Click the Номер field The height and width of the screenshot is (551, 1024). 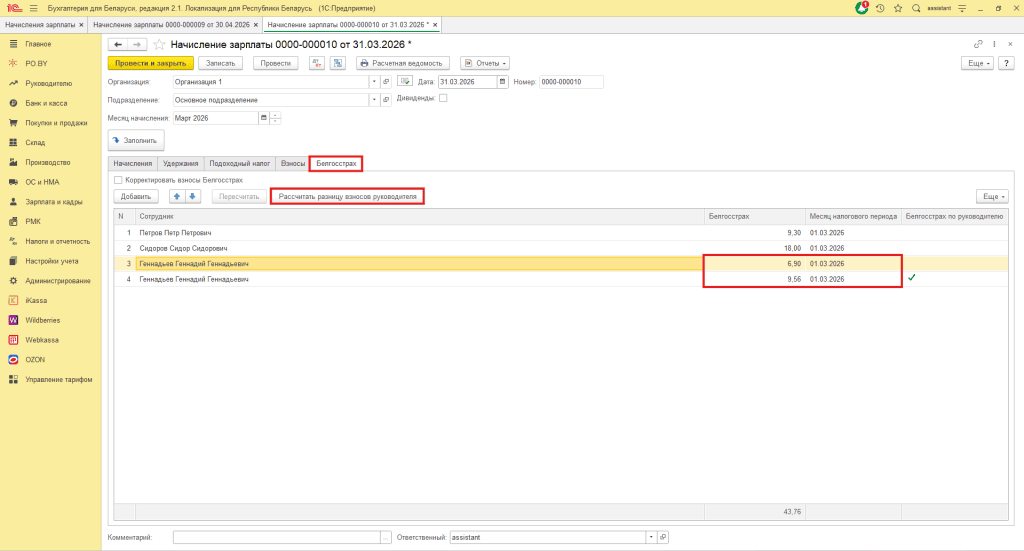coord(571,82)
